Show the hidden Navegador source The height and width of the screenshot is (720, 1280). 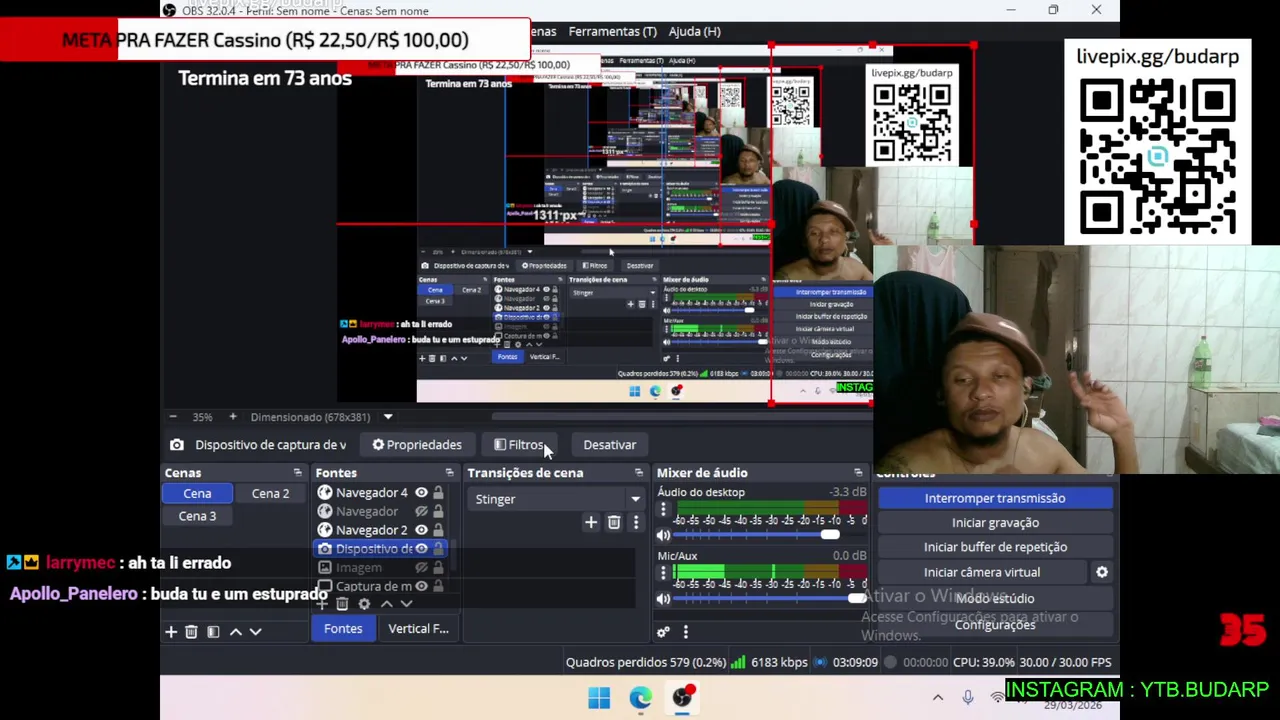pos(421,511)
